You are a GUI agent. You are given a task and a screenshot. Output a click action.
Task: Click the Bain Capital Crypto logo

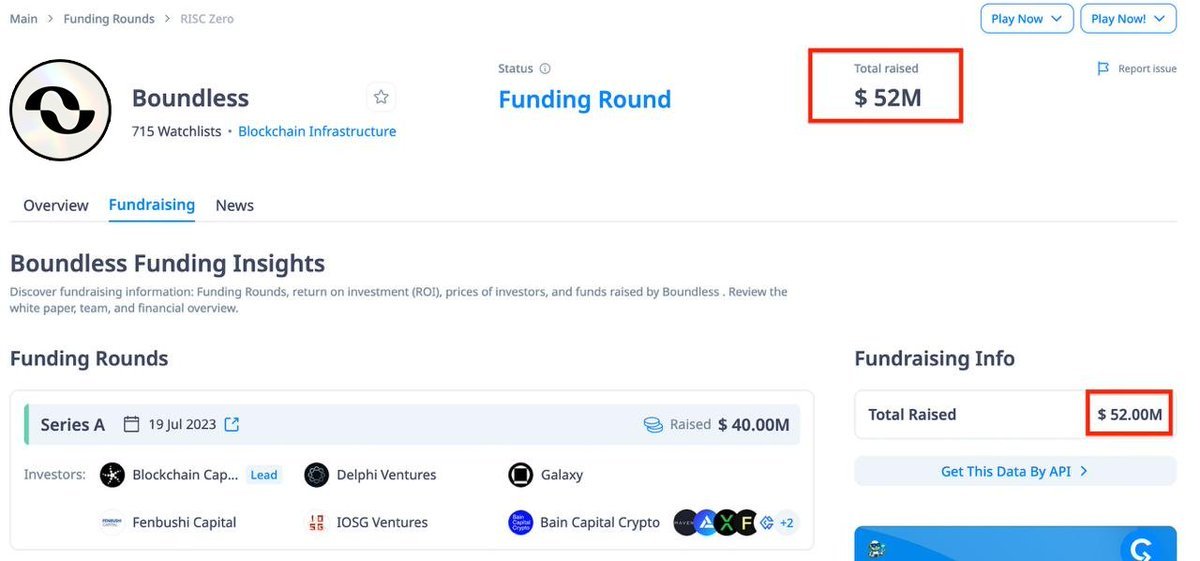tap(520, 522)
